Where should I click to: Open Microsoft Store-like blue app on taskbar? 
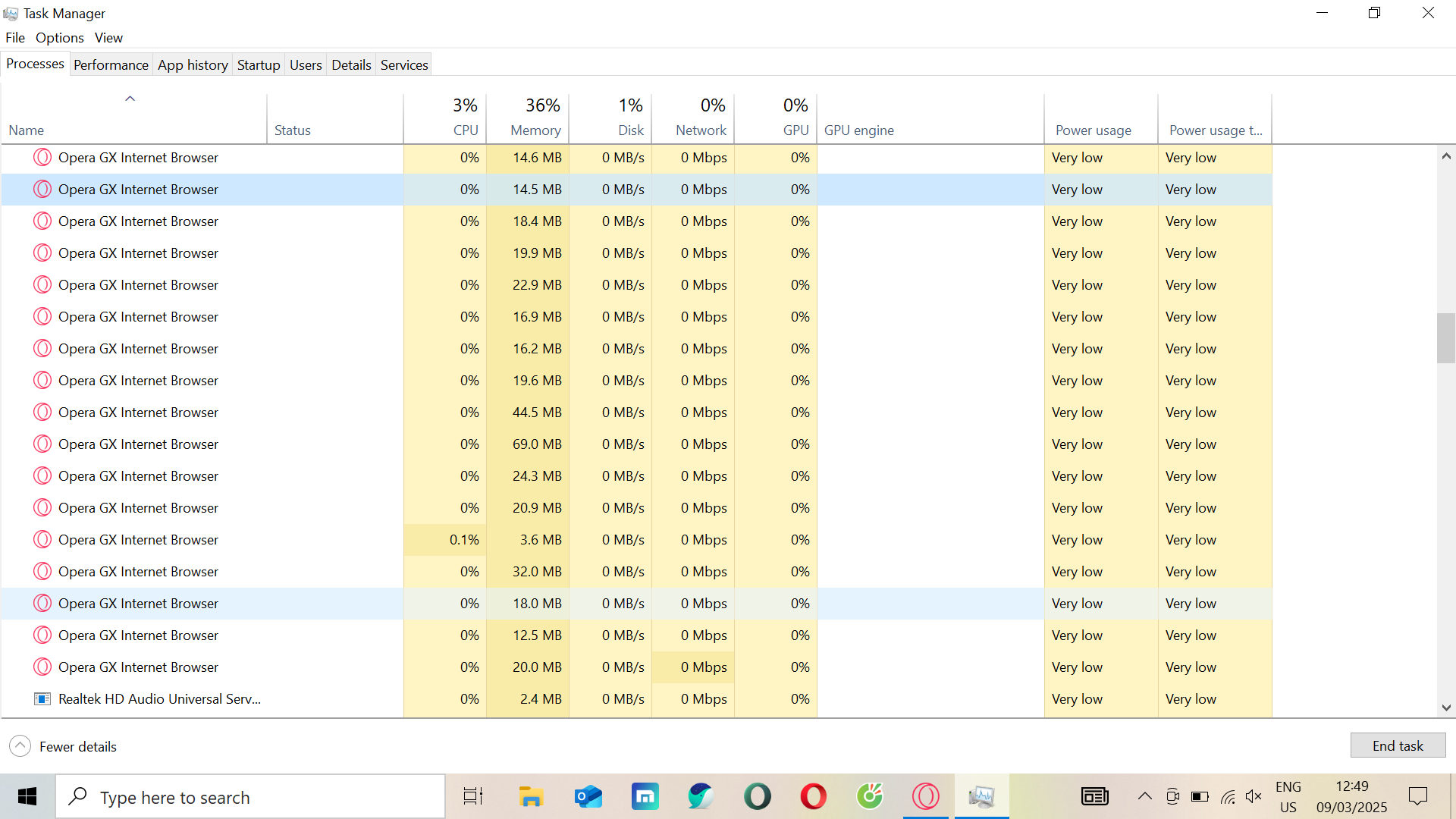645,796
